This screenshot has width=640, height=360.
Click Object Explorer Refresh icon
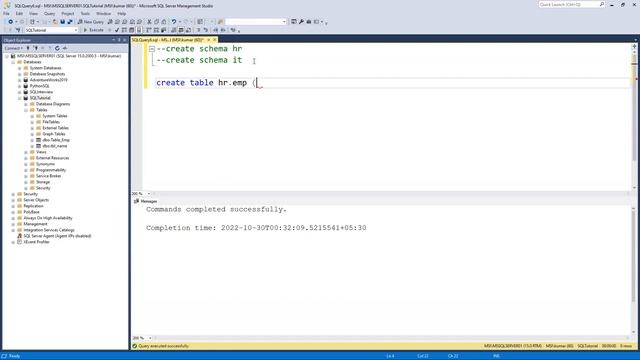pos(57,48)
